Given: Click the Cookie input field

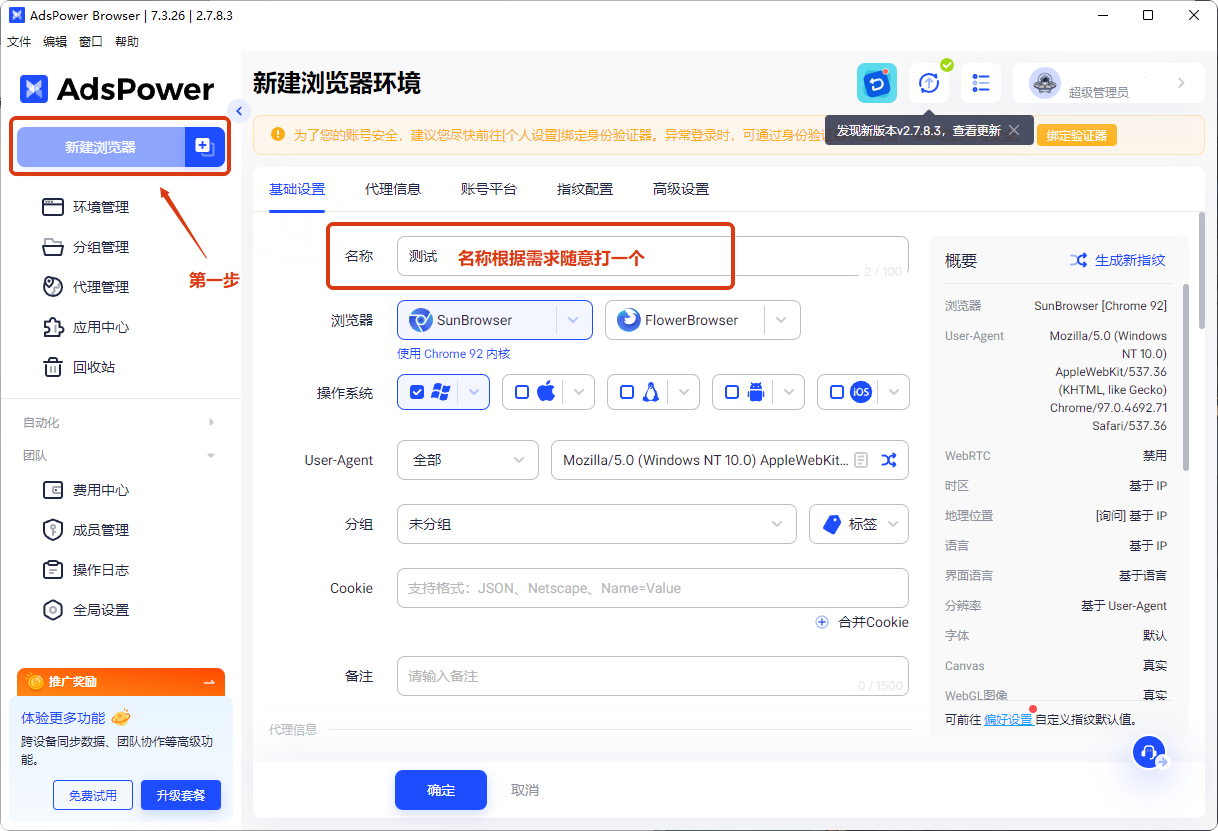Looking at the screenshot, I should coord(653,588).
